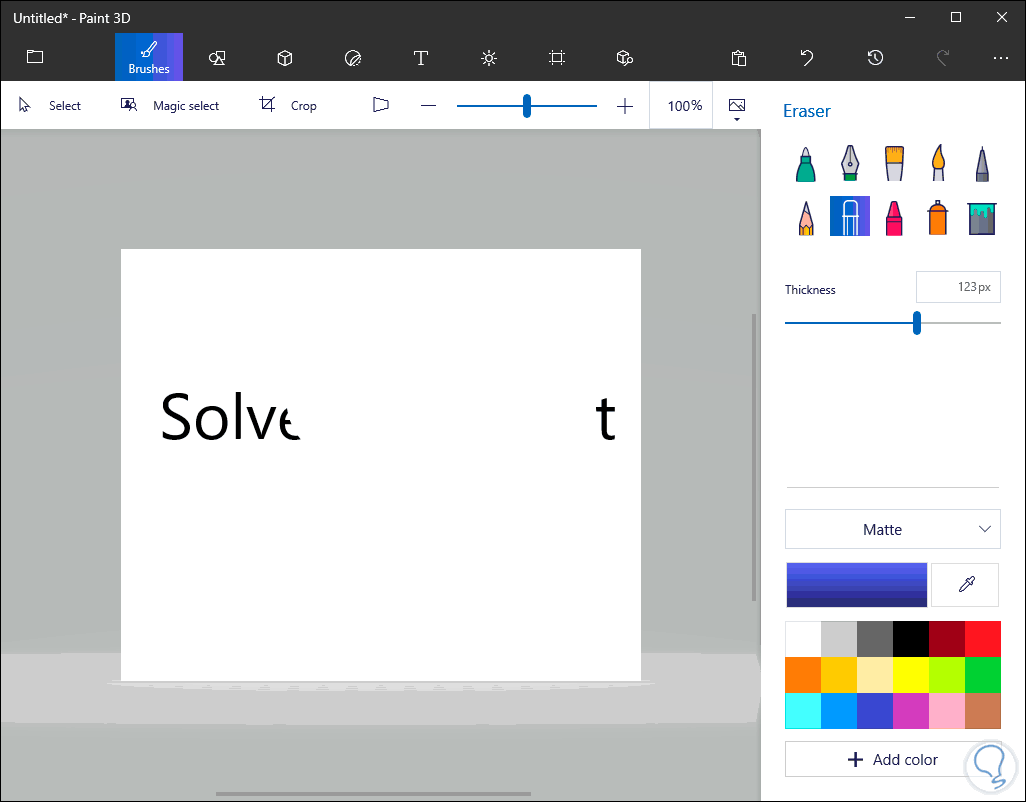
Task: Select the Calligraphy pen brush
Action: click(850, 164)
